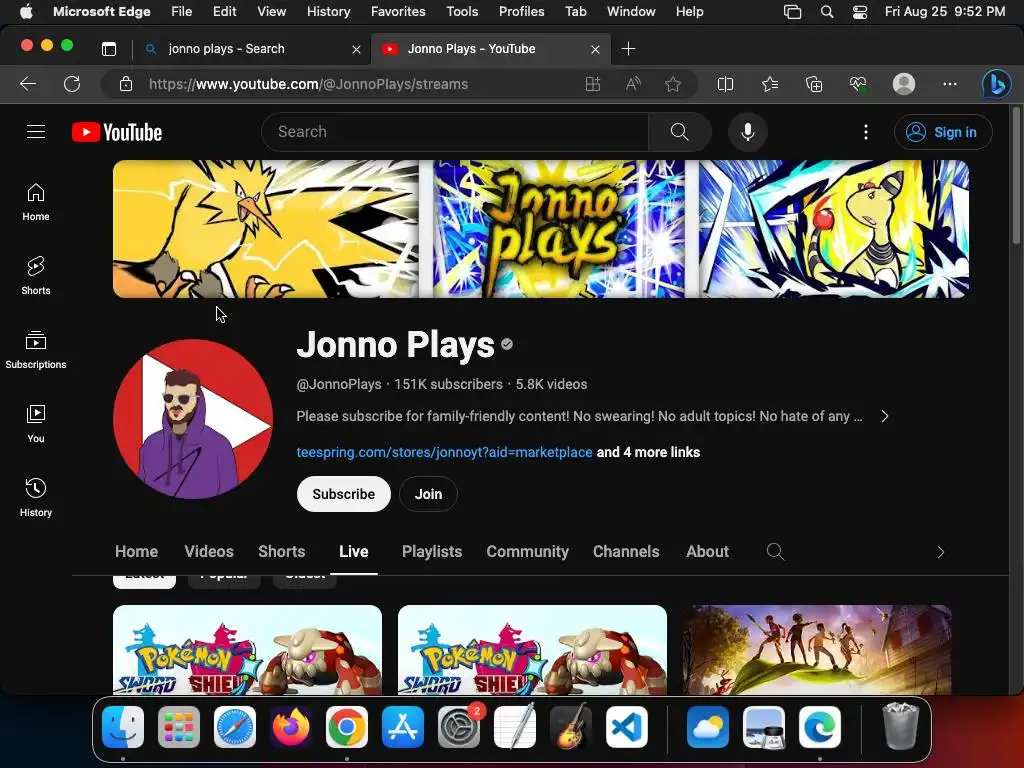Expand the channel description chevron

pyautogui.click(x=884, y=416)
